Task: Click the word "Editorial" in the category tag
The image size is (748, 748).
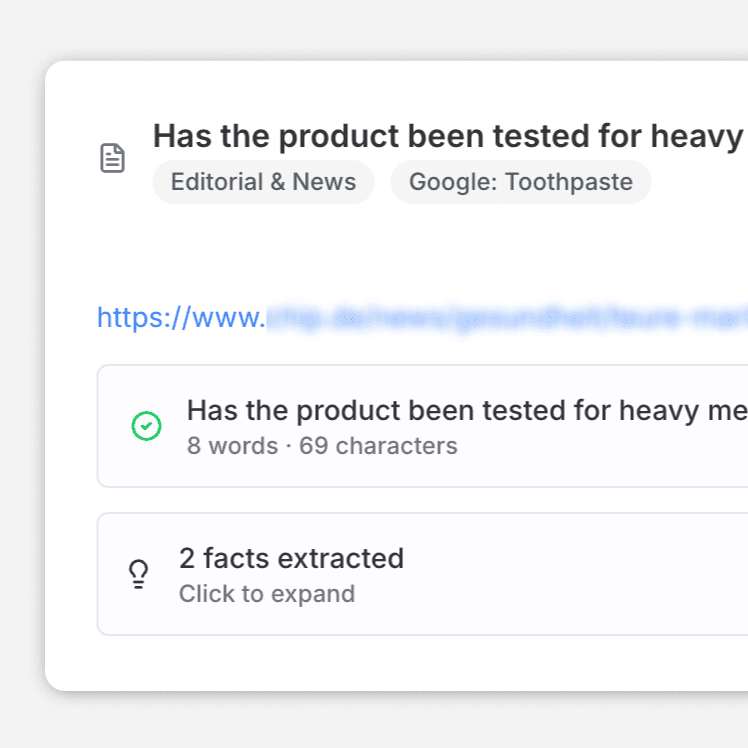Action: pyautogui.click(x=213, y=182)
